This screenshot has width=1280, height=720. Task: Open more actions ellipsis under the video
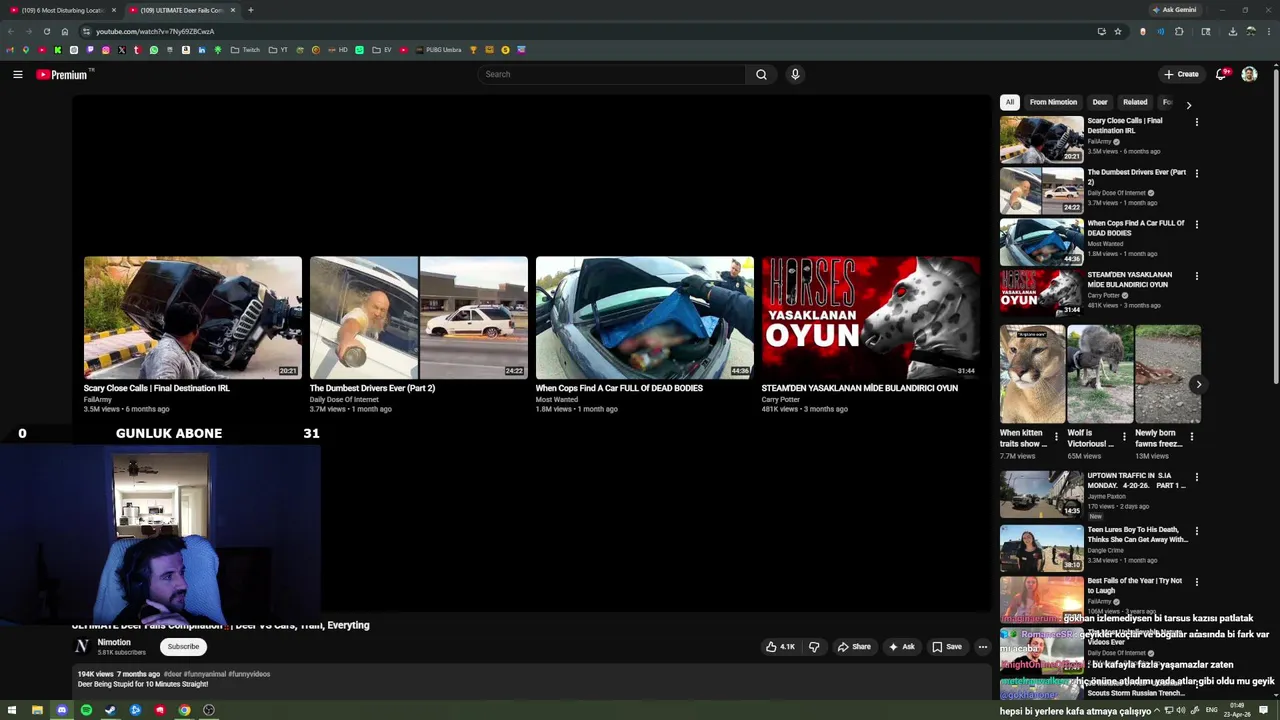[x=983, y=647]
